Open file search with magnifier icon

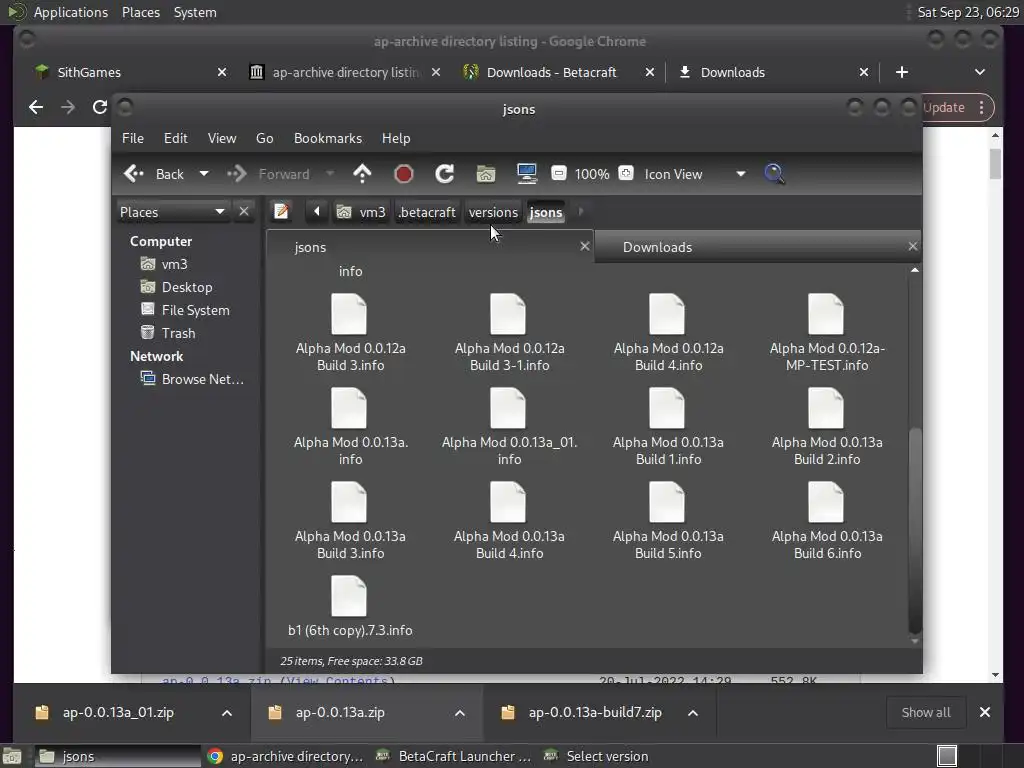click(775, 174)
